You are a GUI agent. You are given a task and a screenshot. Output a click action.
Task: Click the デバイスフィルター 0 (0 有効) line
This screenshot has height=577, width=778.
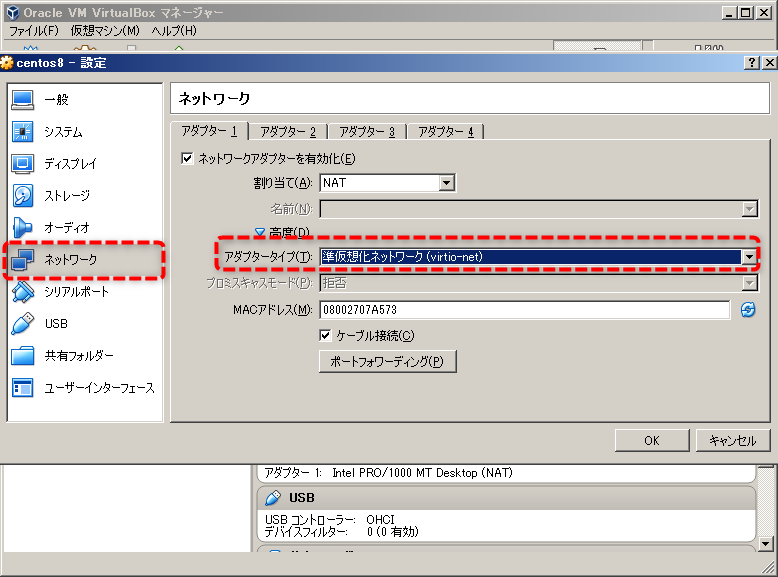coord(341,532)
